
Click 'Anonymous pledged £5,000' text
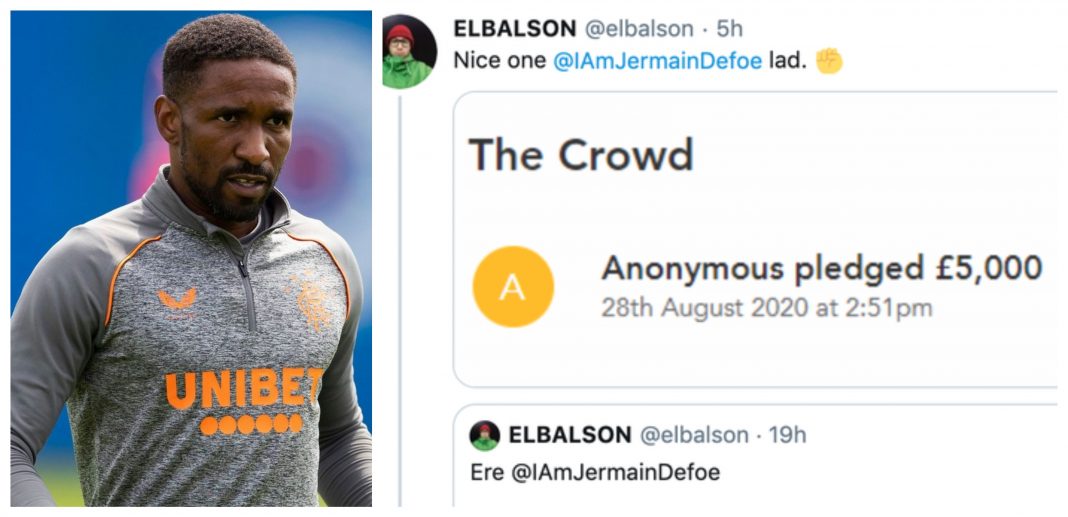coord(822,268)
